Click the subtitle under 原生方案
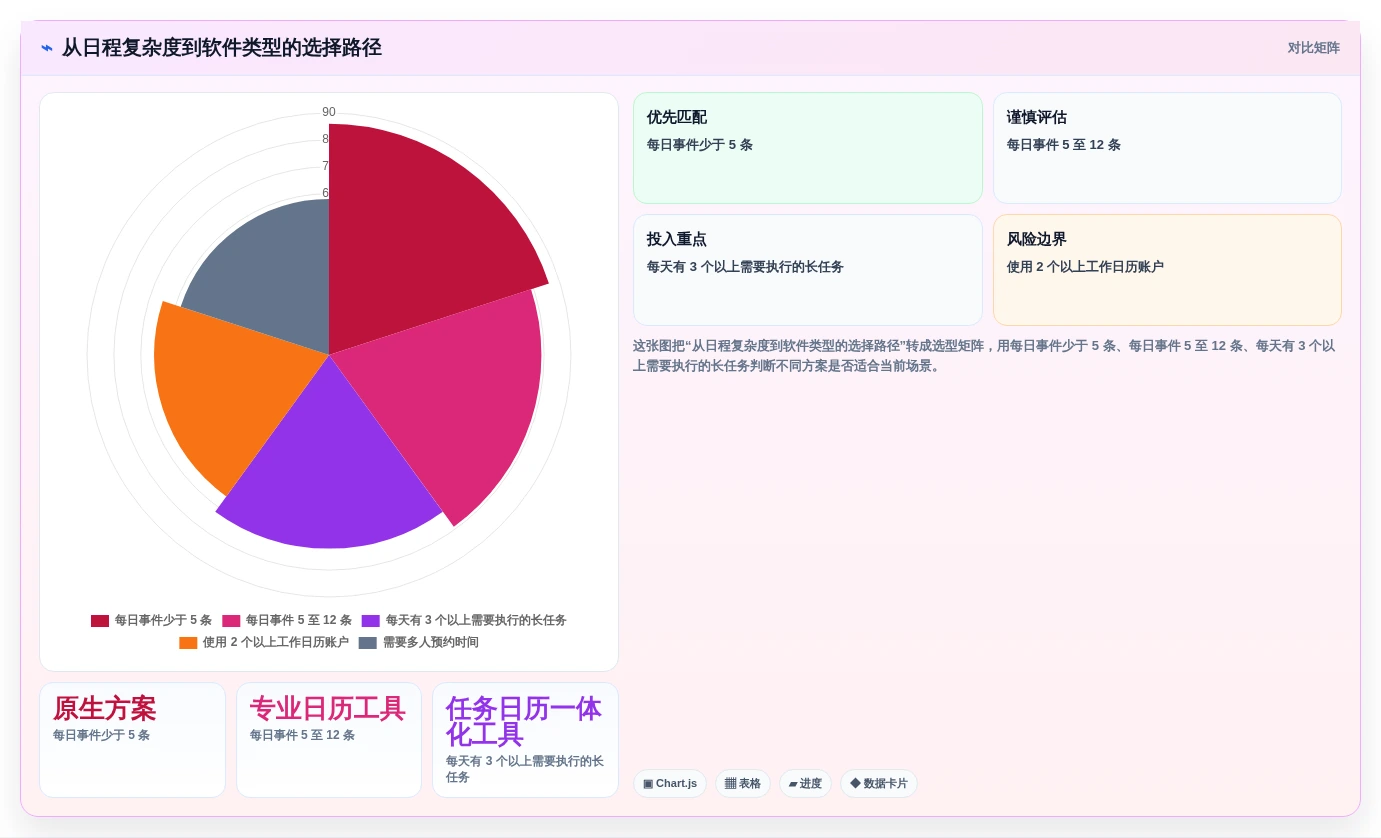This screenshot has width=1381, height=838. 101,735
